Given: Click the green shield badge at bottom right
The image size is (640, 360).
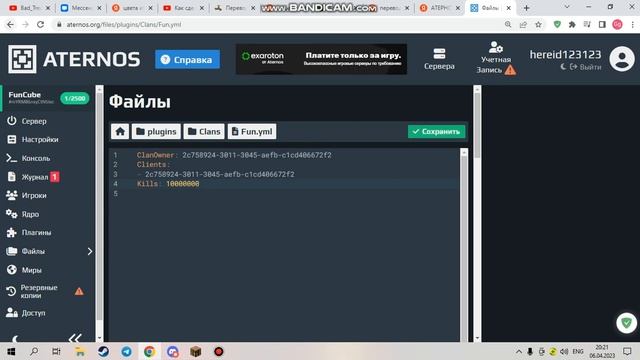Looking at the screenshot, I should [626, 323].
